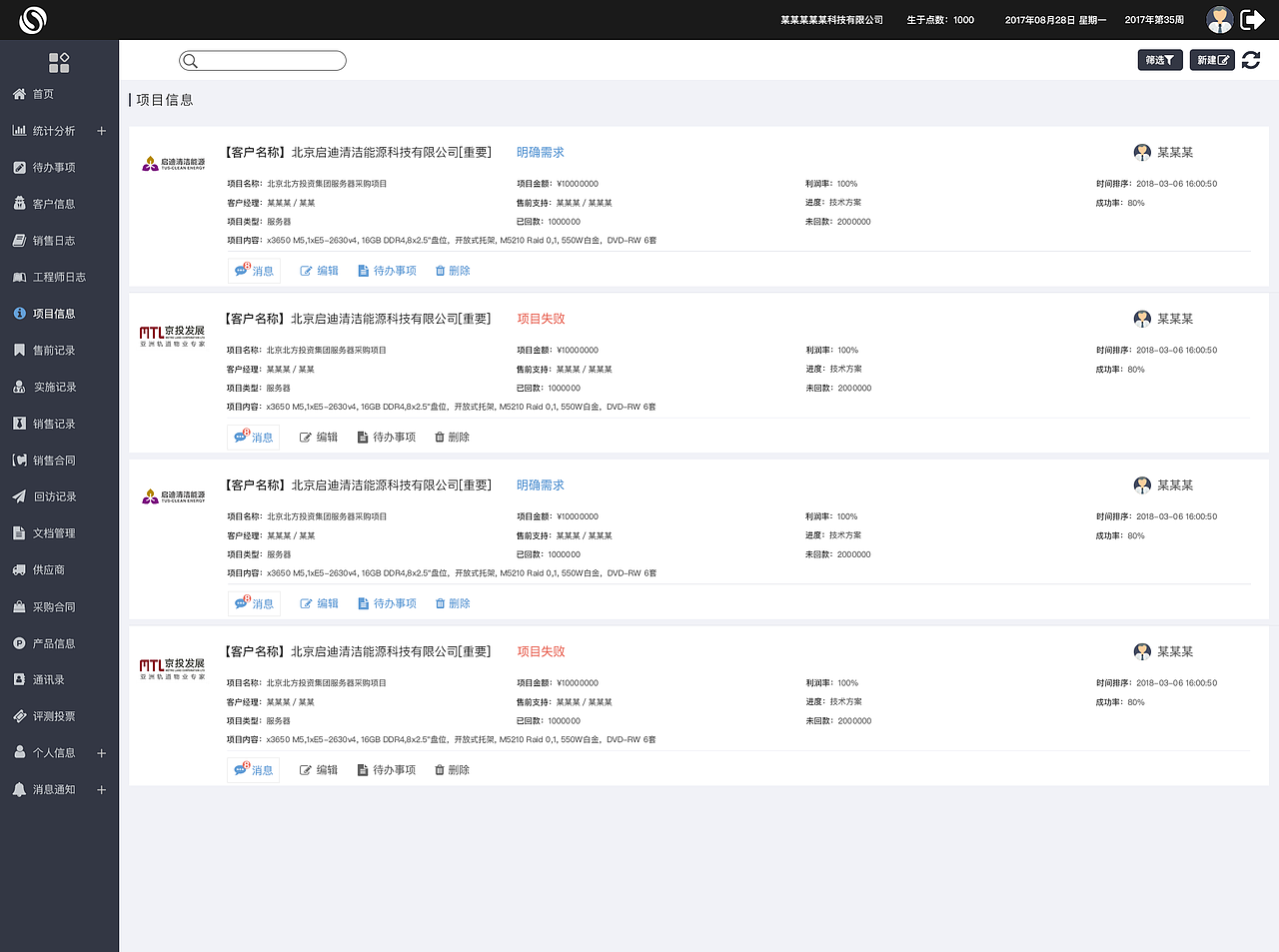Click 明确需求 status on the first card
This screenshot has width=1279, height=952.
(541, 153)
